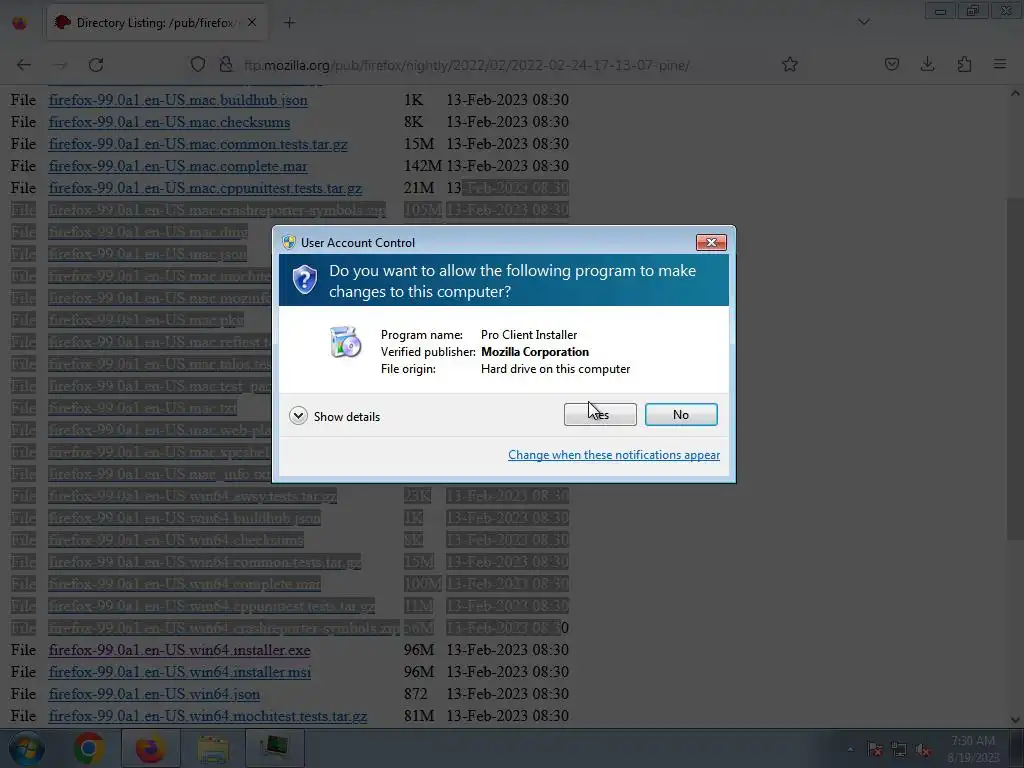
Task: Open Windows Start button
Action: 26,748
